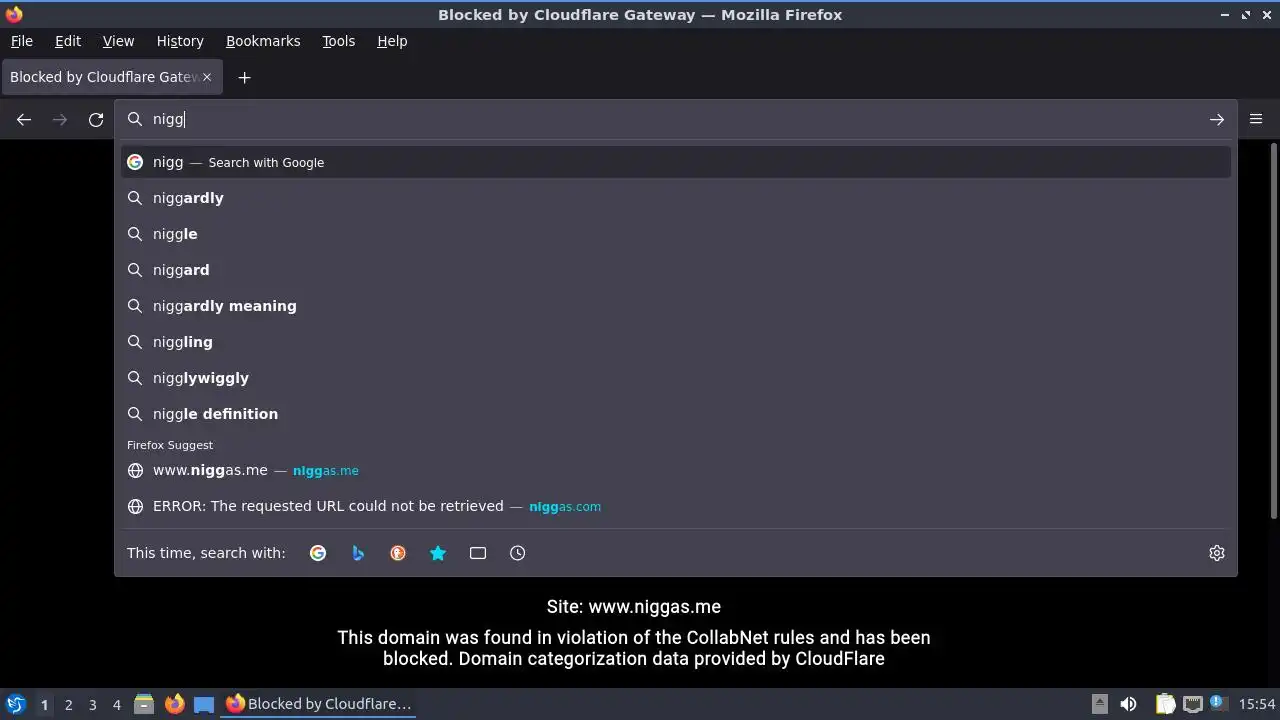Click the notification tray icon with badge
This screenshot has height=720, width=1280.
coord(1218,703)
